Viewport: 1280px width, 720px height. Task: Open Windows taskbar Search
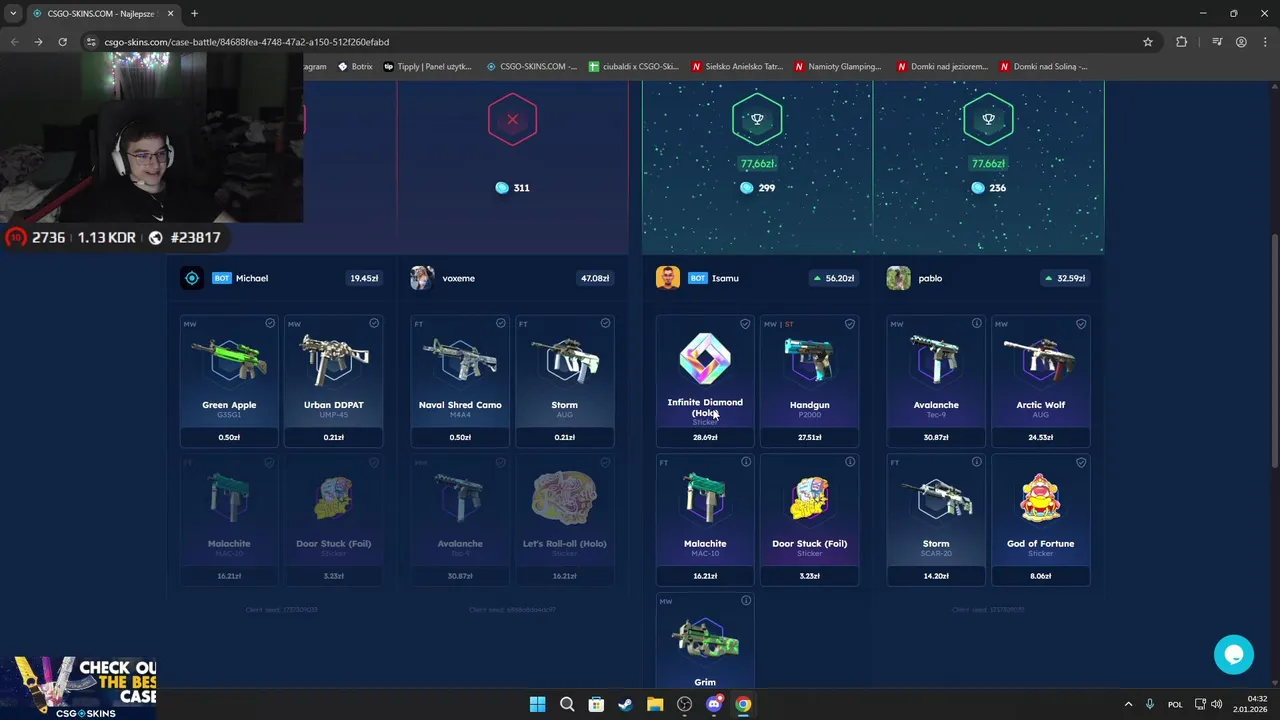point(567,704)
